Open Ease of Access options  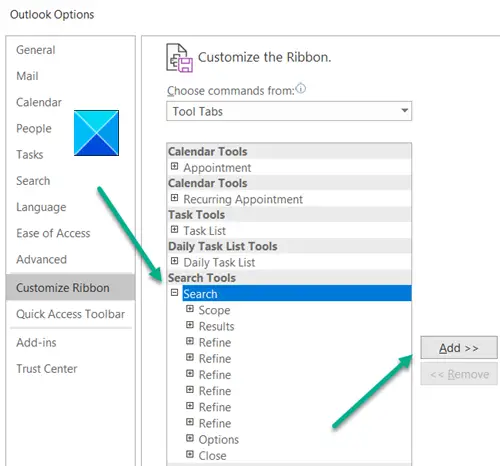[53, 233]
